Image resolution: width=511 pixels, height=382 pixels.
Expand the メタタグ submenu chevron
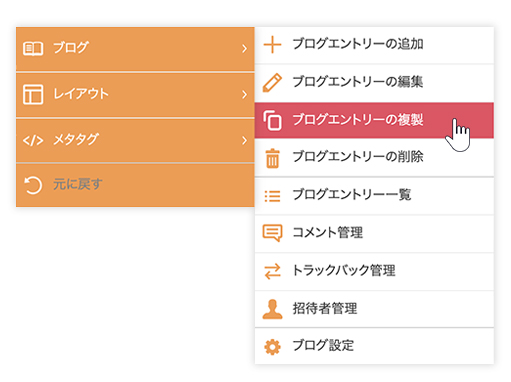coord(245,140)
